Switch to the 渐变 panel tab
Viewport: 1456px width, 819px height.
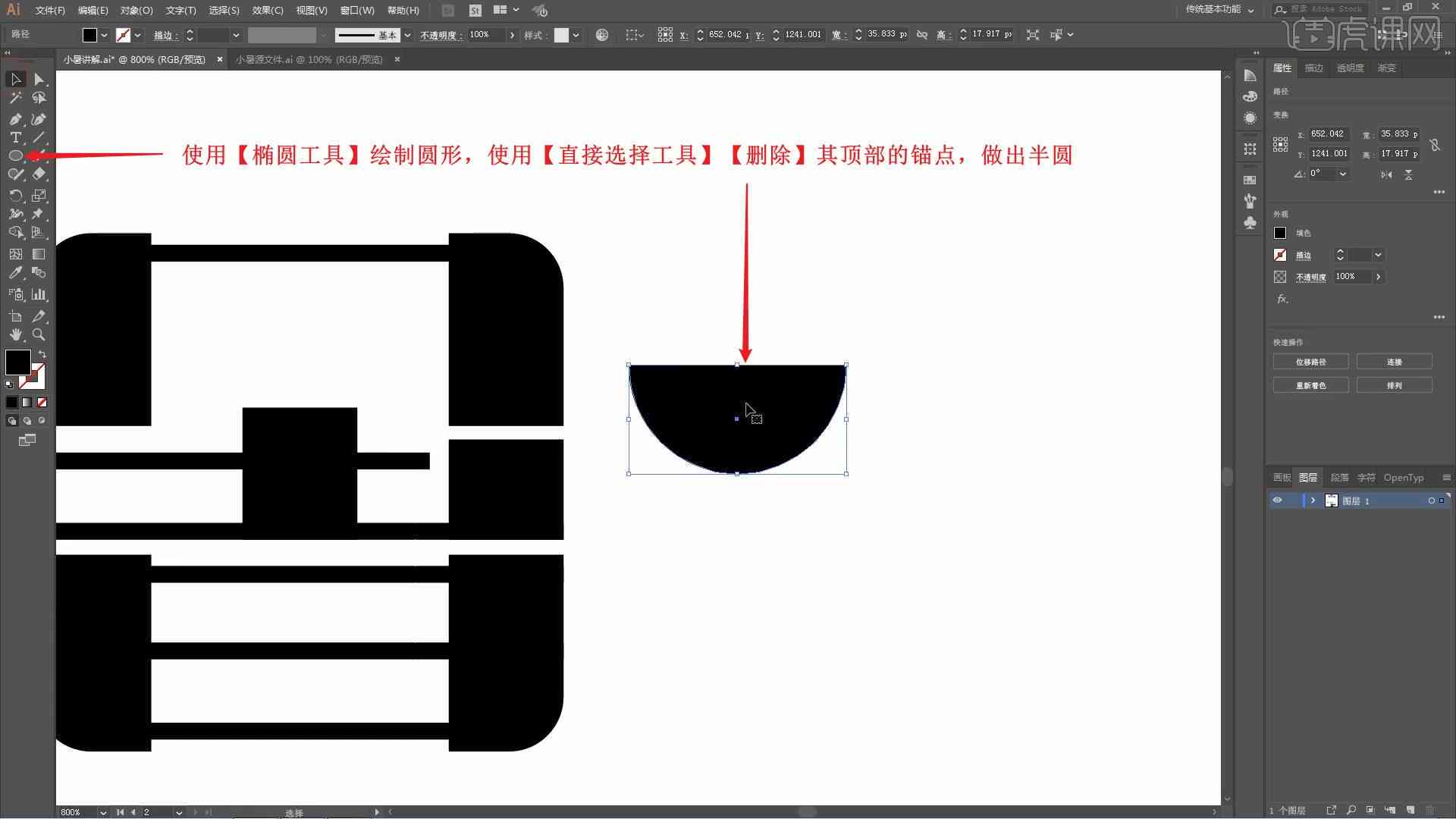[x=1386, y=68]
